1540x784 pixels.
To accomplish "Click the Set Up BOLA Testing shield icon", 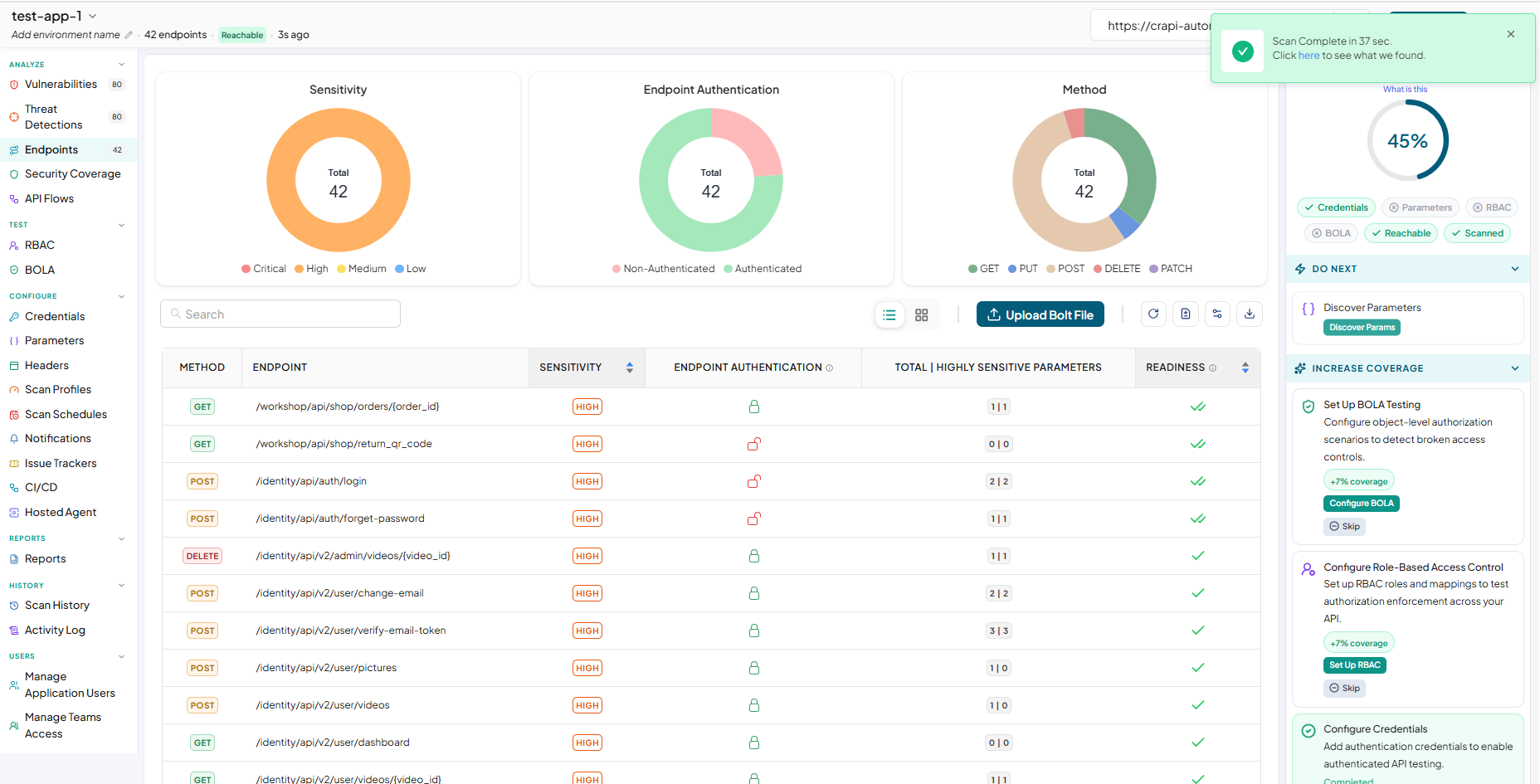I will [x=1309, y=407].
